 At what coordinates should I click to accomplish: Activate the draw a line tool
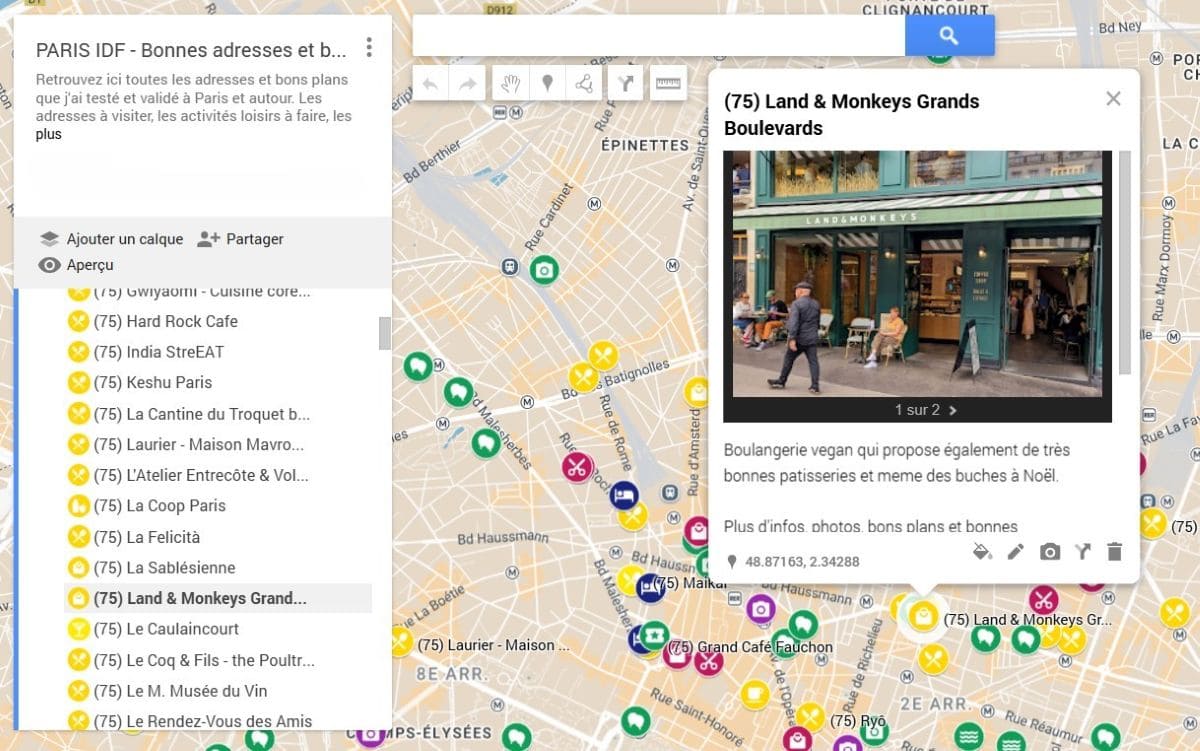click(584, 84)
